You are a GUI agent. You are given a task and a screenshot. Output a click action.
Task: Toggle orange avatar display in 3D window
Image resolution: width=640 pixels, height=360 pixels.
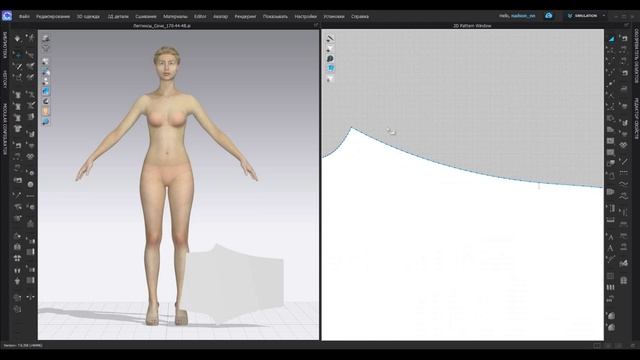tap(46, 111)
